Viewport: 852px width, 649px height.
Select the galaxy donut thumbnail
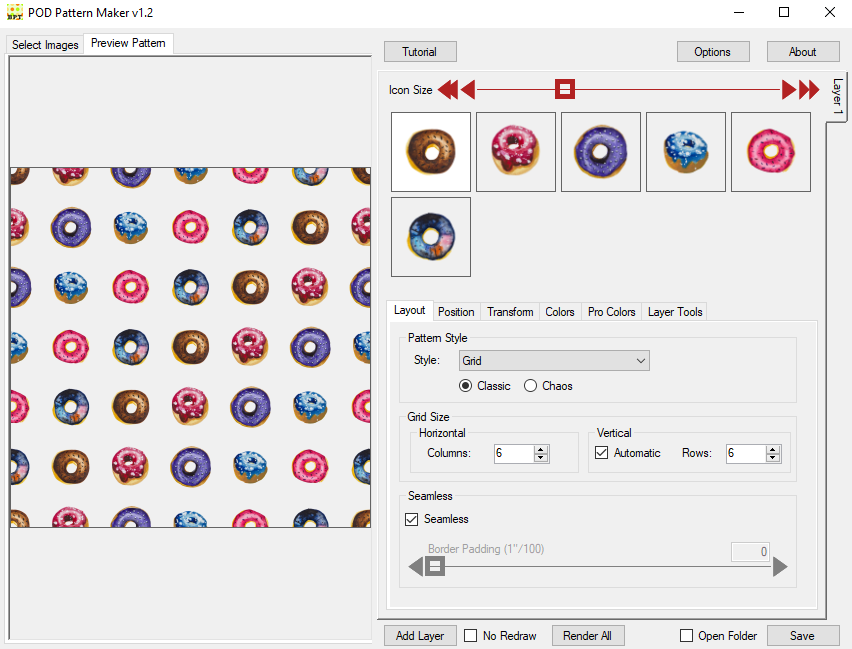[431, 237]
